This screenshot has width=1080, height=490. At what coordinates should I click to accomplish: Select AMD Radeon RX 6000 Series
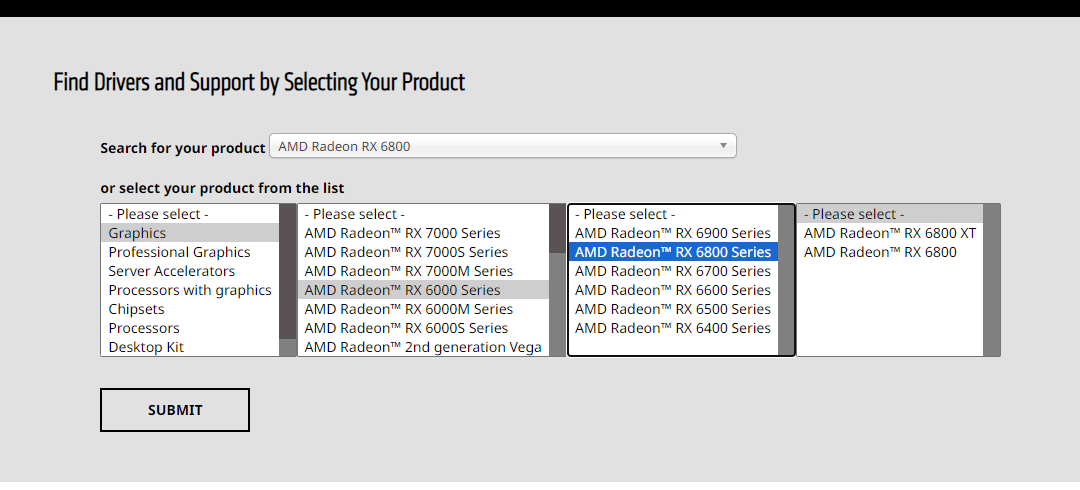[x=402, y=290]
